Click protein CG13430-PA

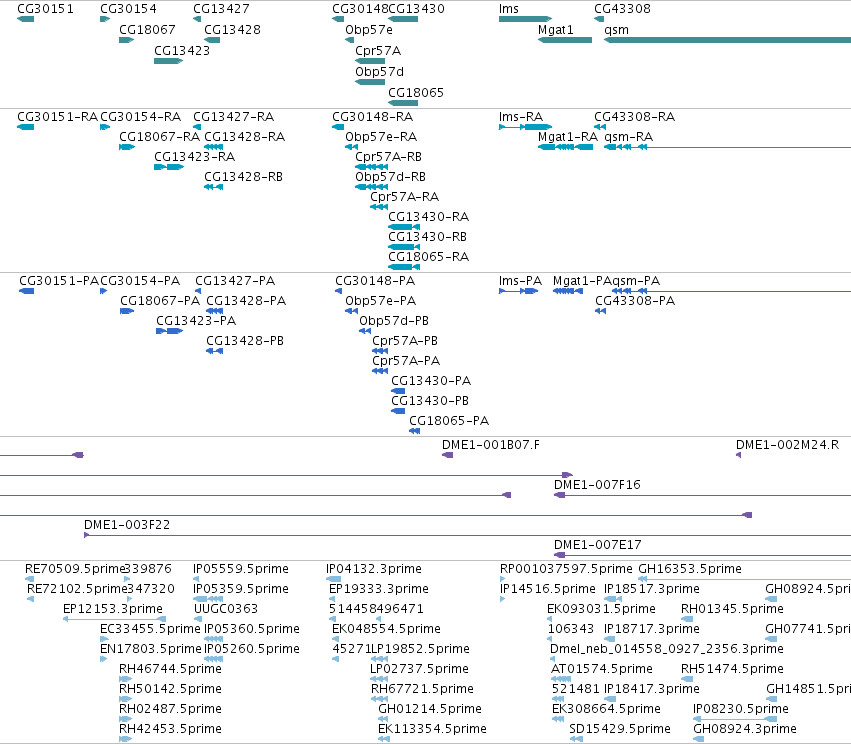pyautogui.click(x=398, y=391)
